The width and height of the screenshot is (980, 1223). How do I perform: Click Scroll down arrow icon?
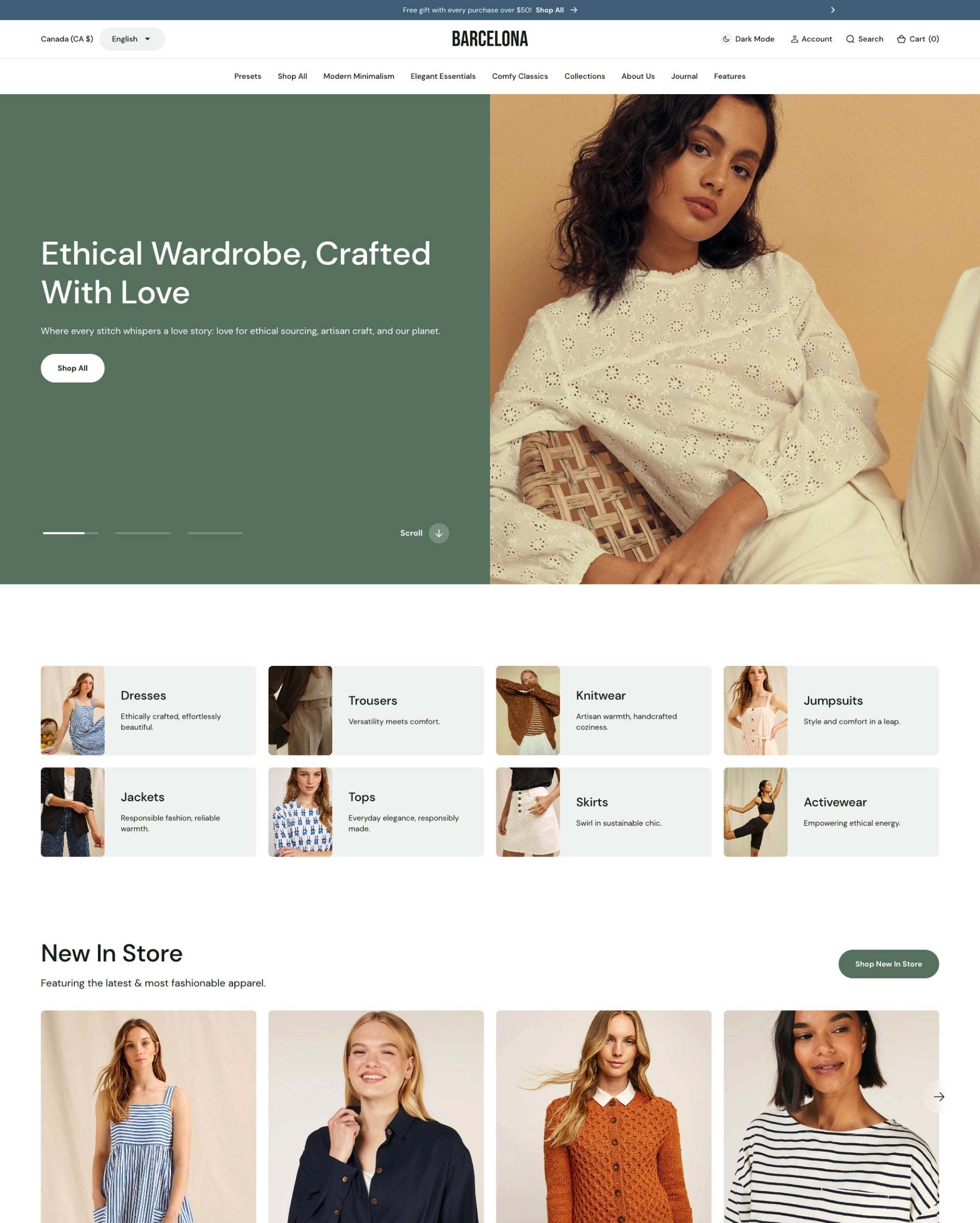(x=438, y=533)
